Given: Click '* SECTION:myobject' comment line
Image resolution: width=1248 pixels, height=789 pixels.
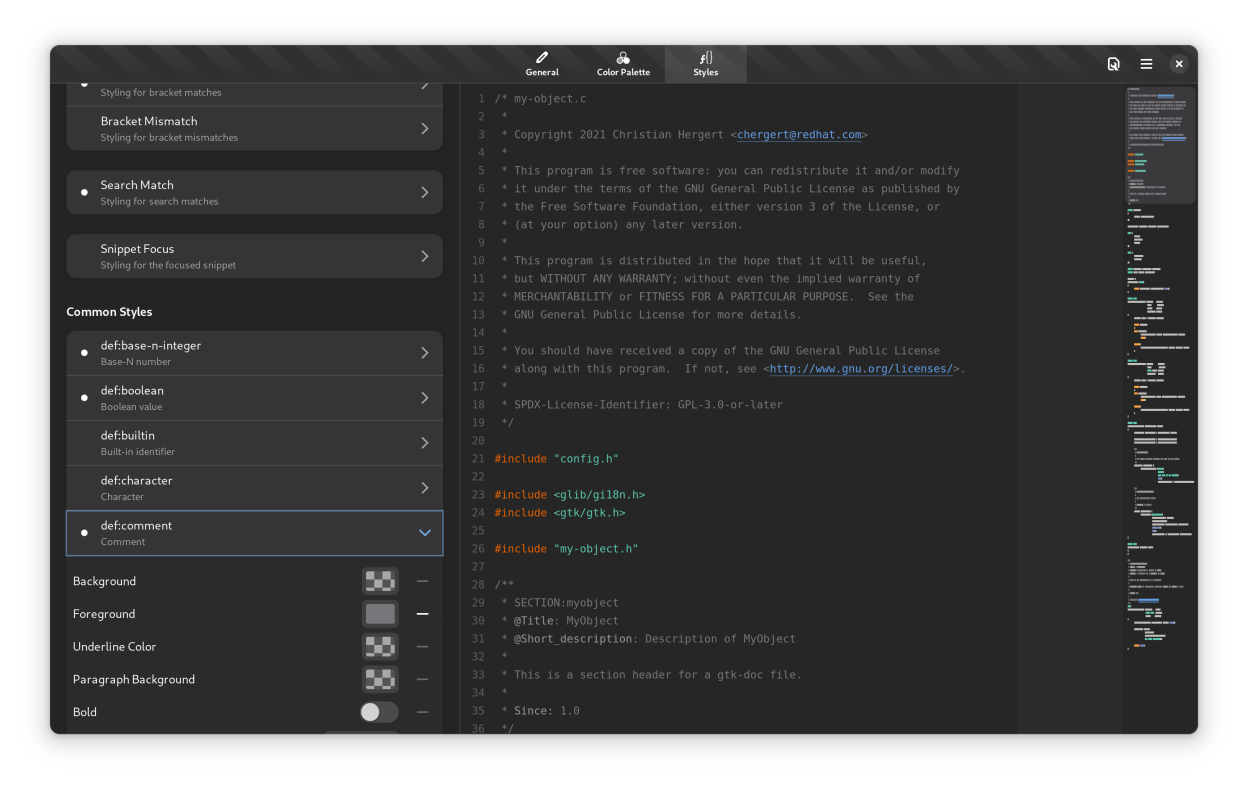Looking at the screenshot, I should point(560,603).
